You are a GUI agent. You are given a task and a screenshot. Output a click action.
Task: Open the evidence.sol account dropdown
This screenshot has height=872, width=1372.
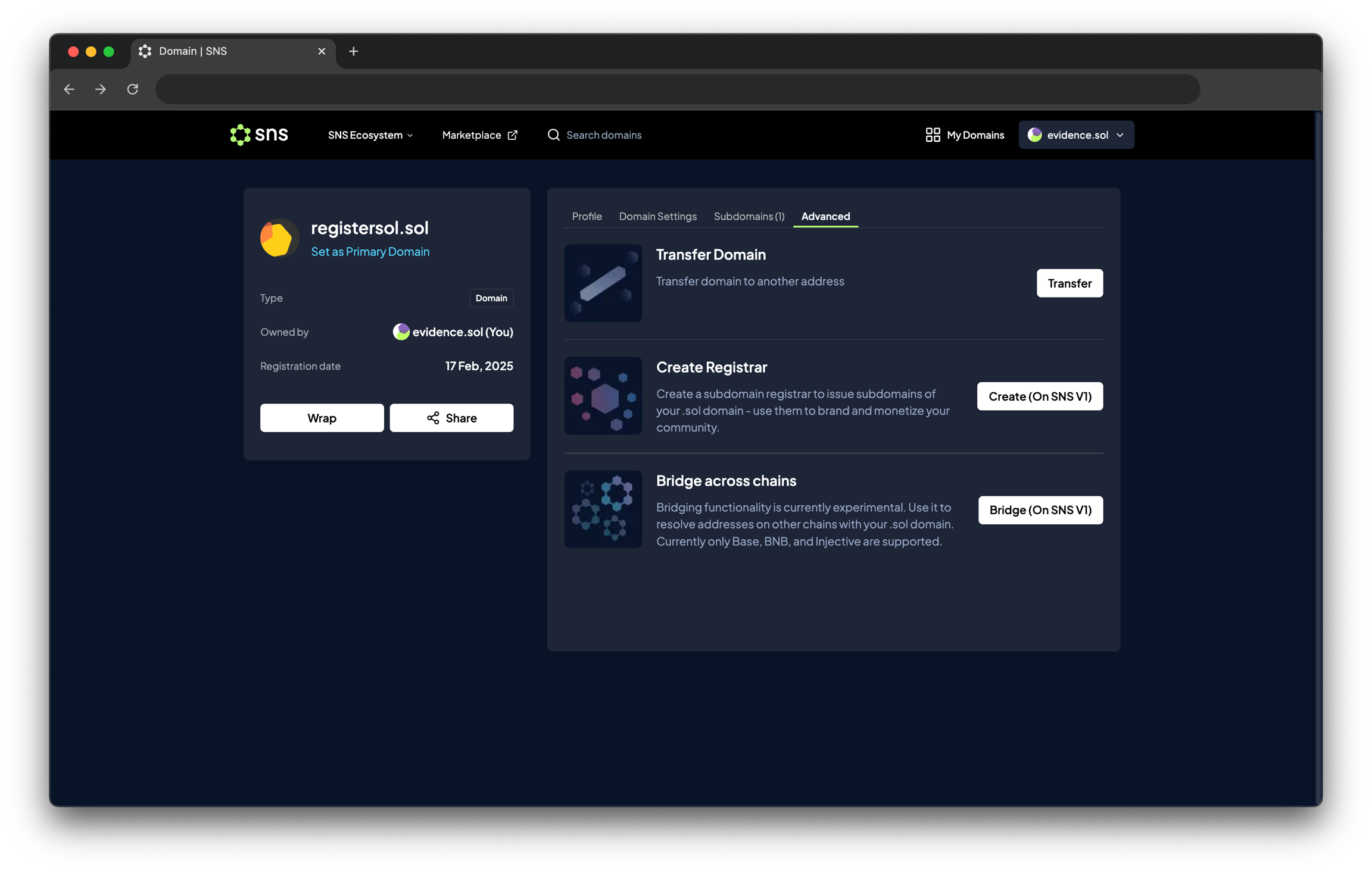1076,135
